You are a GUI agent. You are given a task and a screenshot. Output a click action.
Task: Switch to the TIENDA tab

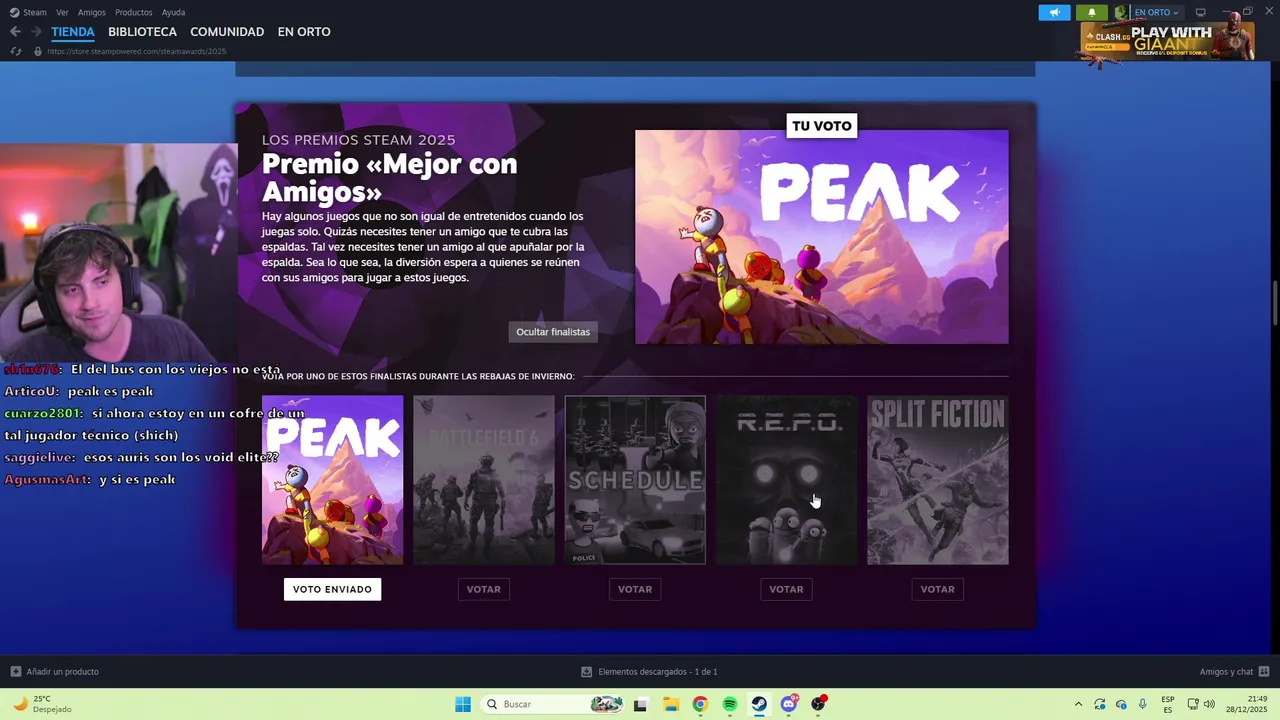click(73, 32)
